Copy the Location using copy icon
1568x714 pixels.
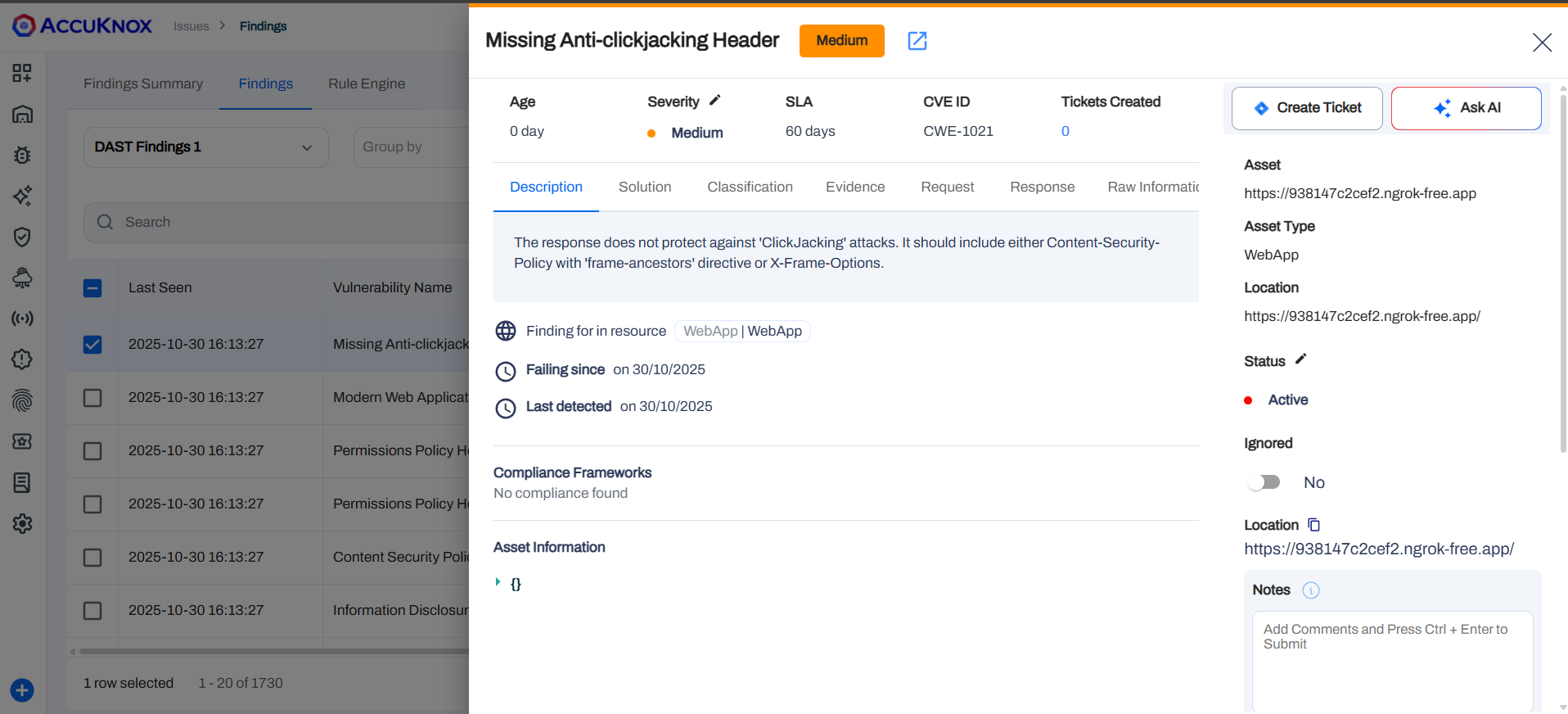1313,525
